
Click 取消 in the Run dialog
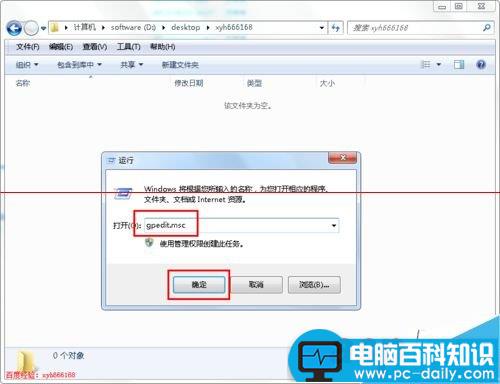(x=256, y=285)
